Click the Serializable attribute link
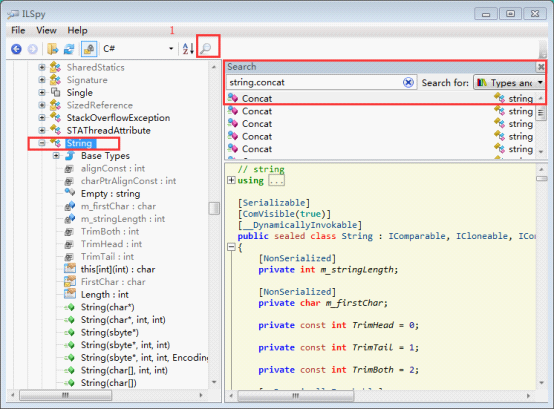Viewport: 554px width, 409px height. tap(274, 203)
